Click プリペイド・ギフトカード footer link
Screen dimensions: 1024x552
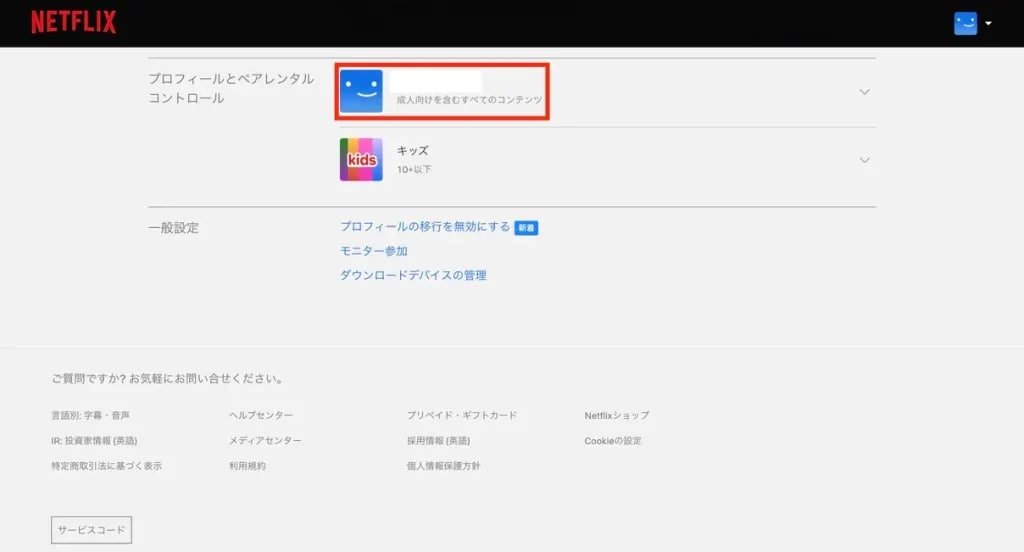[x=462, y=415]
